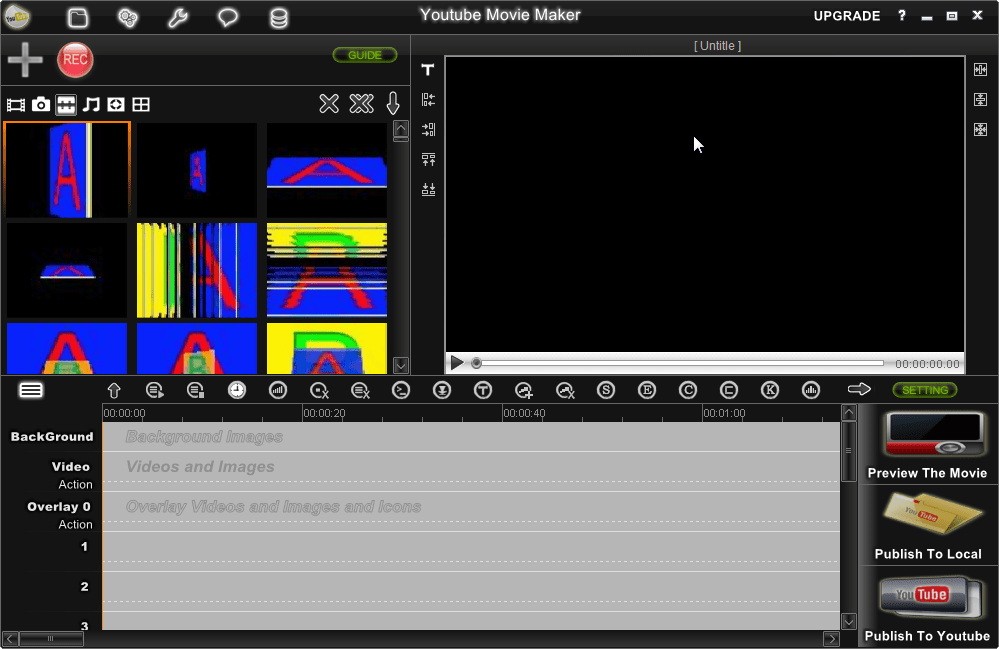Open the music note audio tab
Viewport: 999px width, 649px height.
(x=90, y=104)
